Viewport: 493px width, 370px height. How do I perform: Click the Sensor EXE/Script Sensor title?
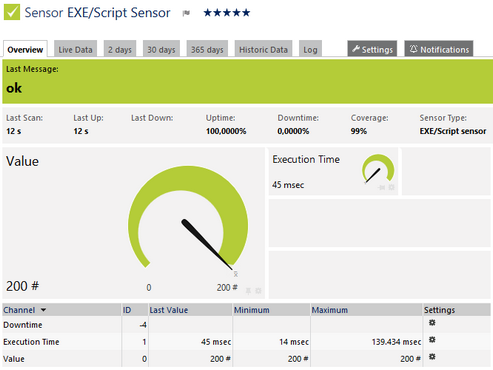[97, 13]
